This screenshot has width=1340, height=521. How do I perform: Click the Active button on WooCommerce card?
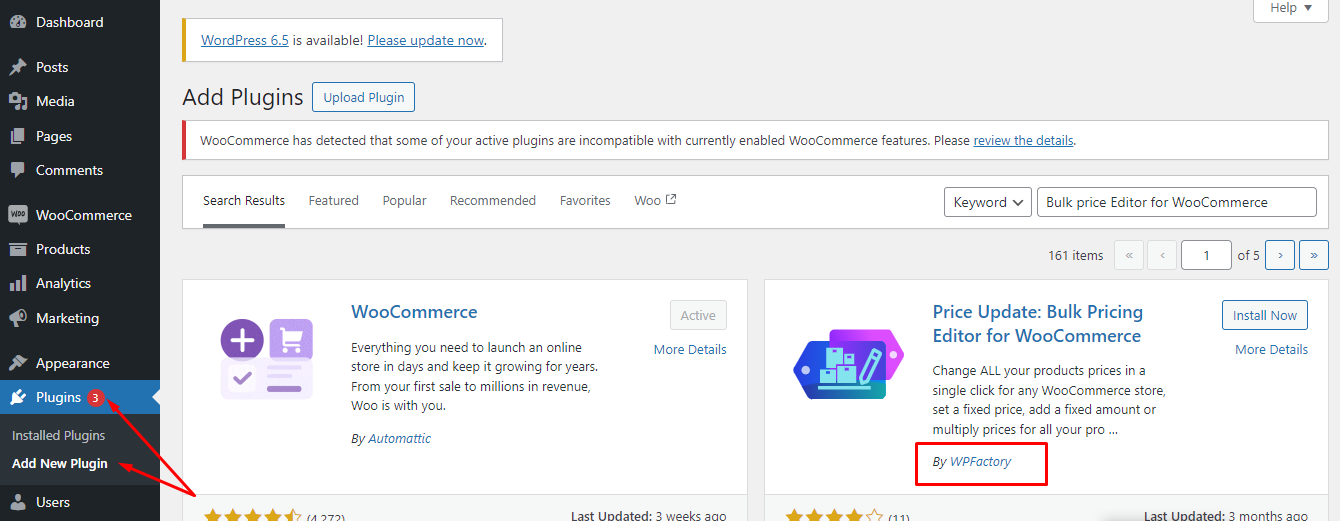pos(698,315)
